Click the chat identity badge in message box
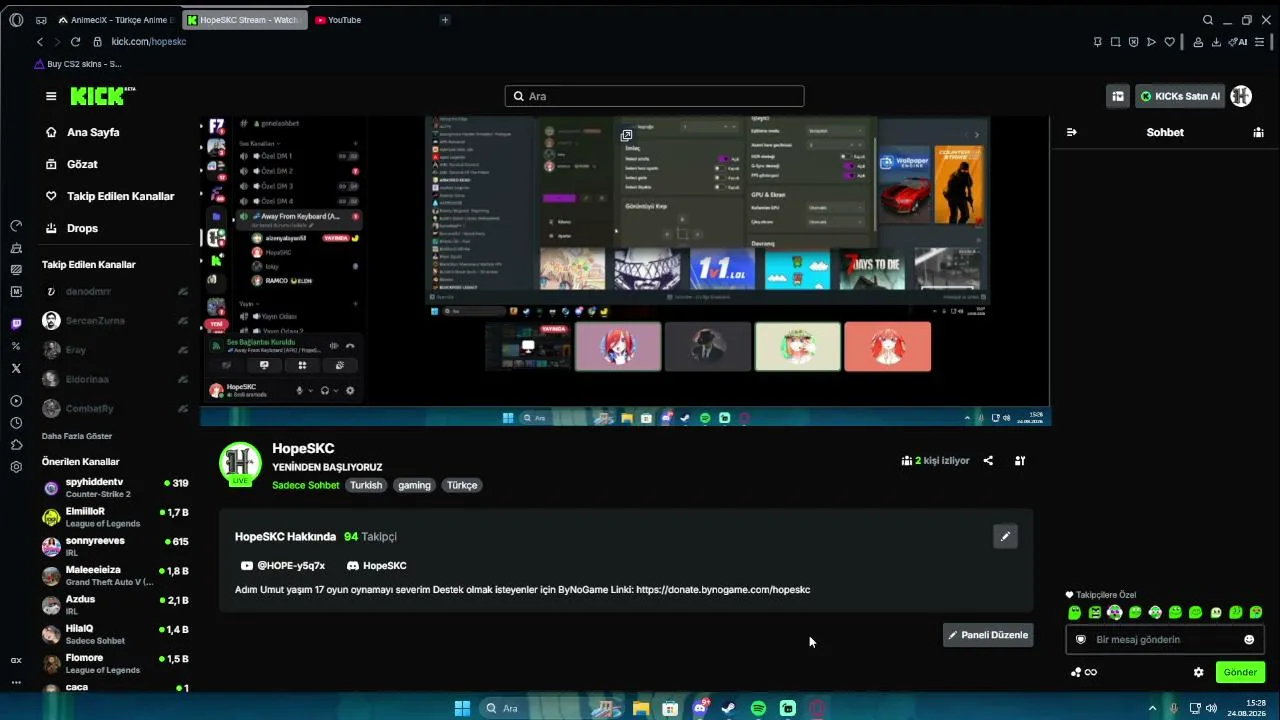Image resolution: width=1280 pixels, height=720 pixels. (x=1080, y=640)
